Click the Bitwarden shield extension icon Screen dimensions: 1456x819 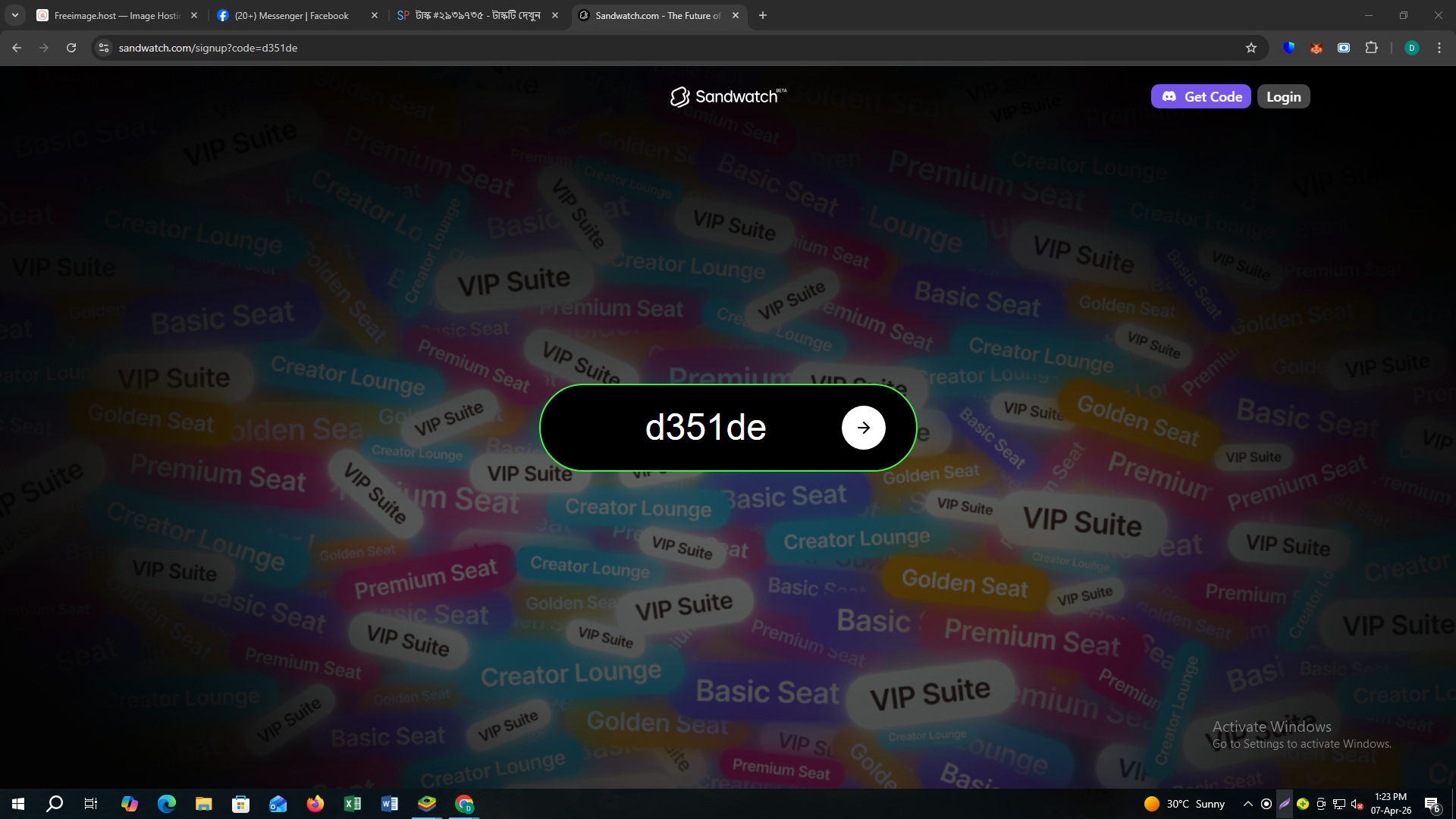(1288, 48)
